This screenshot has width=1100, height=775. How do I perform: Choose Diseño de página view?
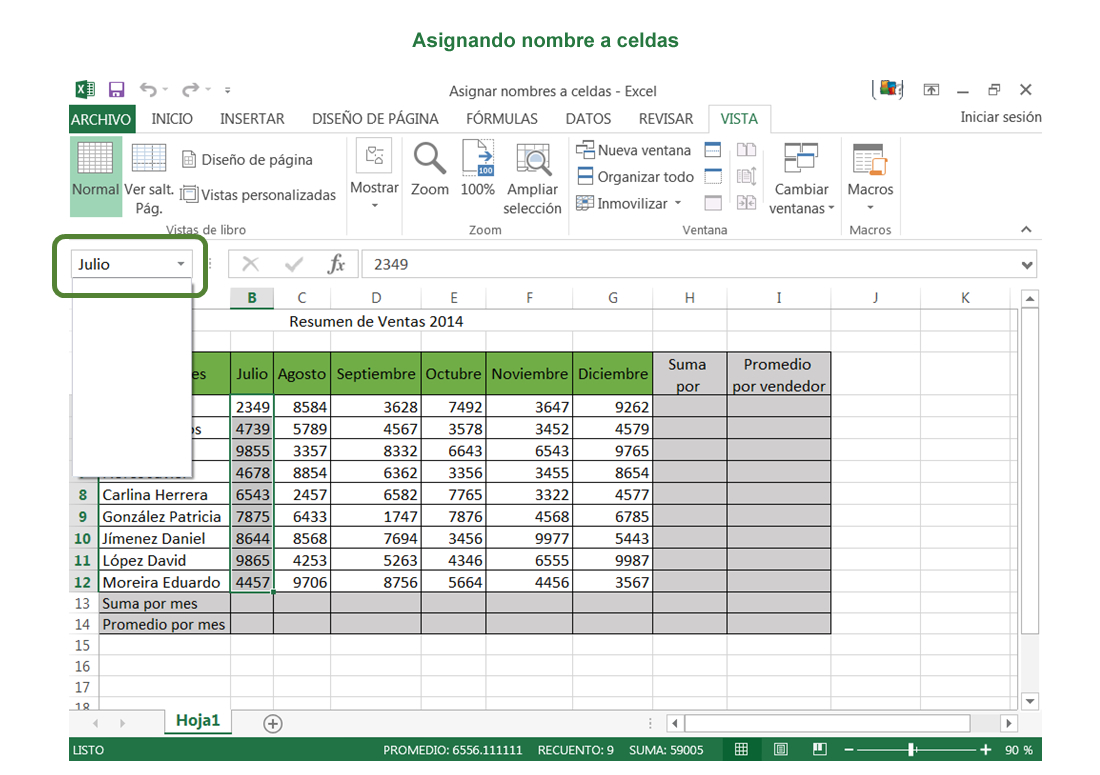[x=248, y=160]
